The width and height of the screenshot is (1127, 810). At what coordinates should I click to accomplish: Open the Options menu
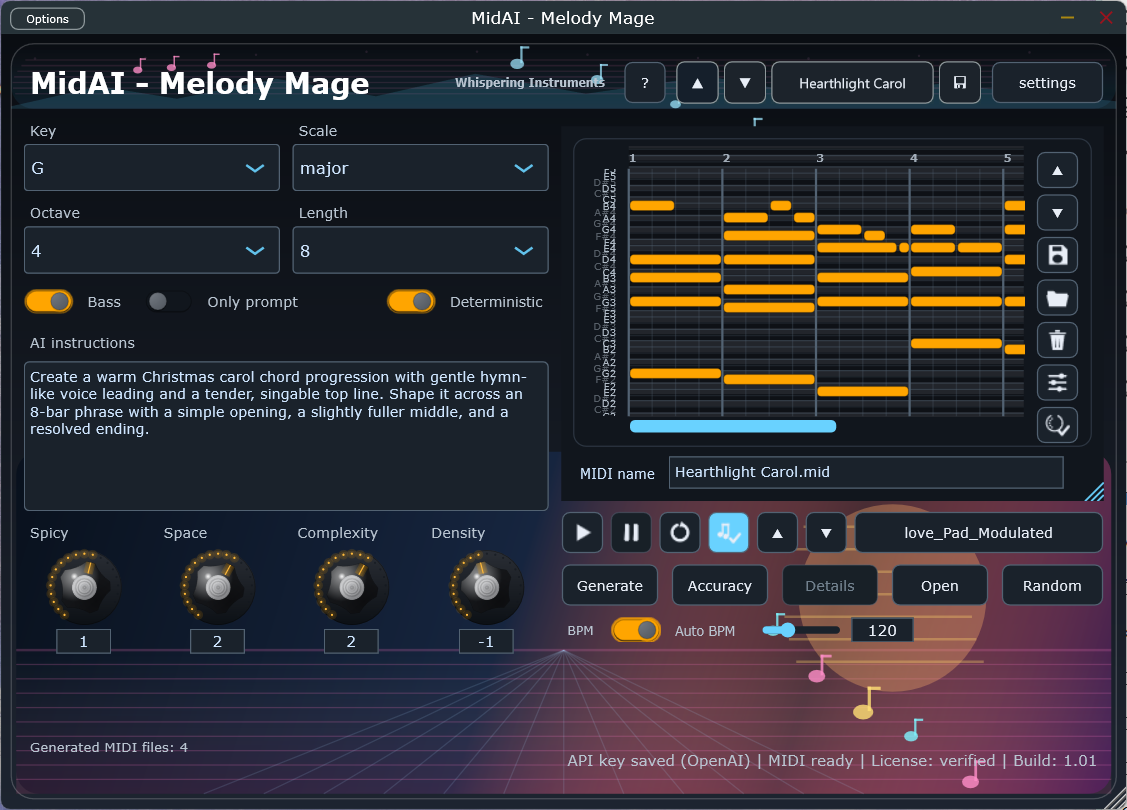click(x=47, y=19)
